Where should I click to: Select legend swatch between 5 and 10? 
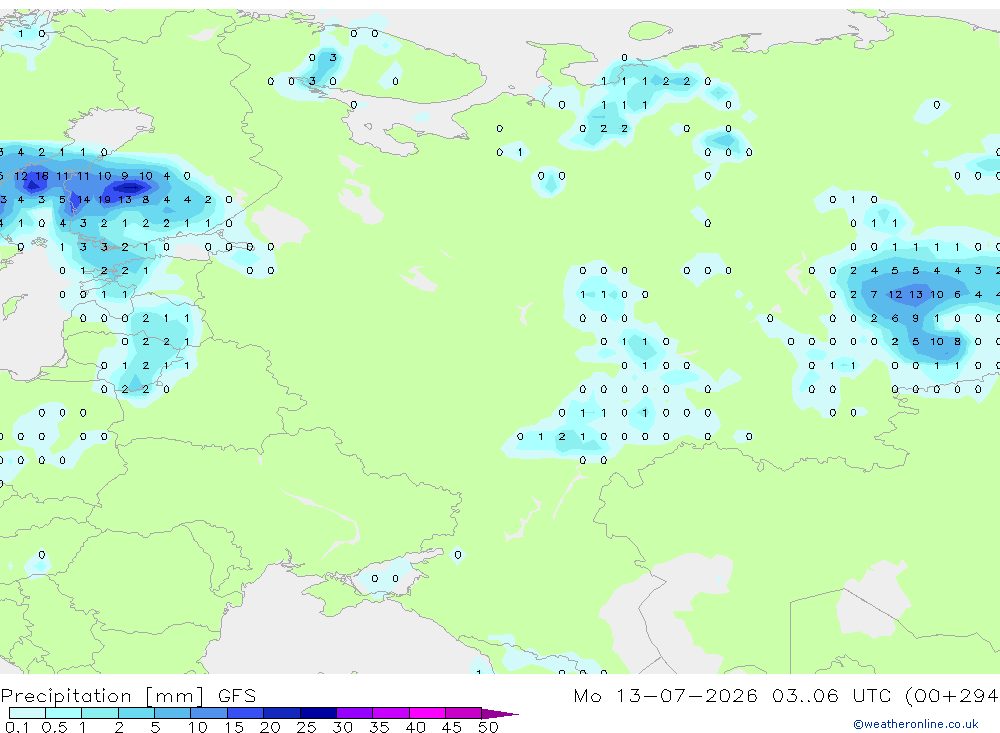(172, 713)
